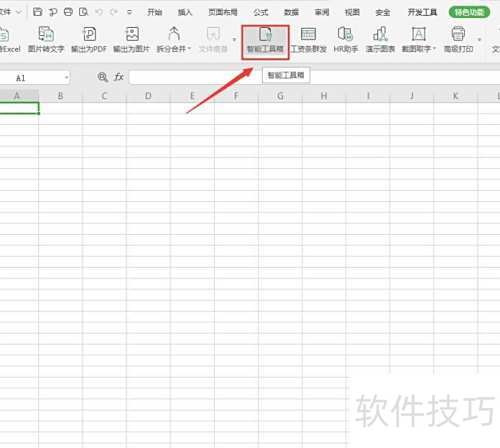Open the Name Box dropdown arrow

(x=67, y=78)
